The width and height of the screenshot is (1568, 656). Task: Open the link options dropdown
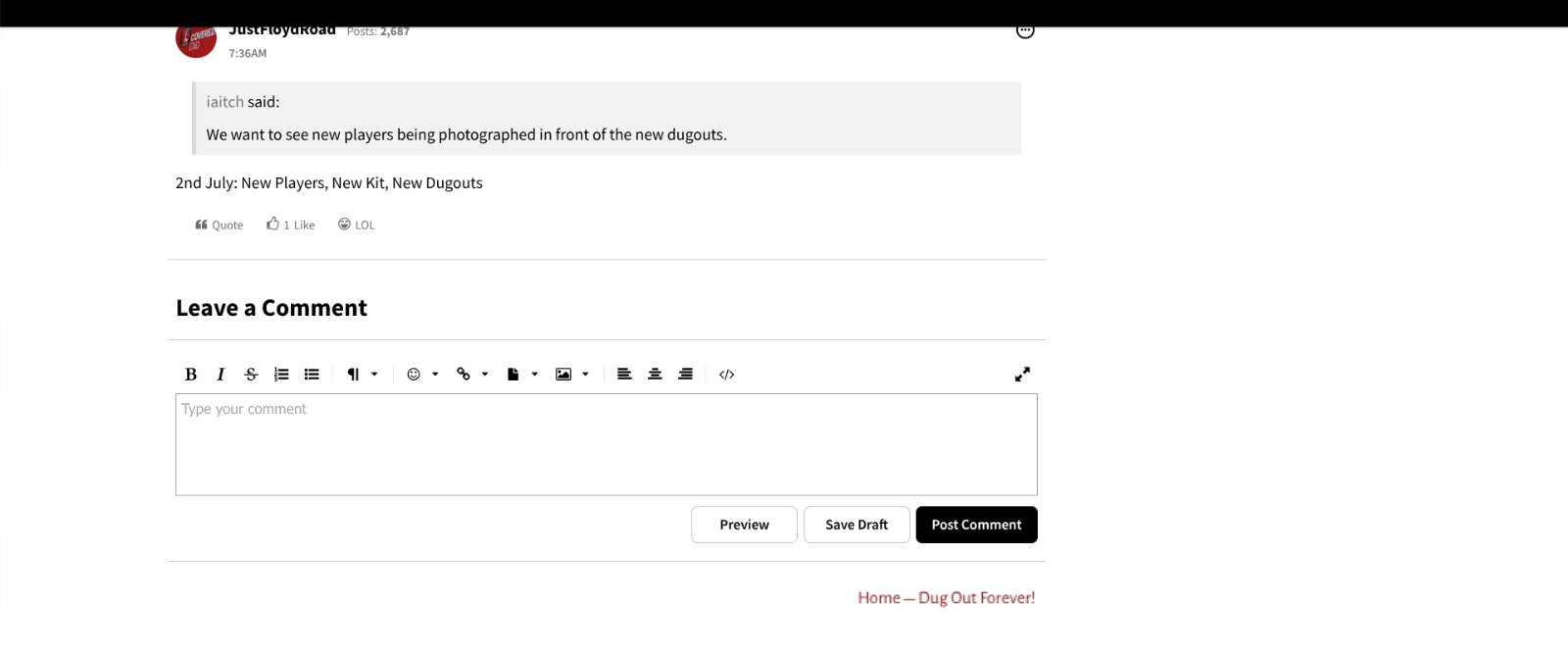(x=472, y=375)
